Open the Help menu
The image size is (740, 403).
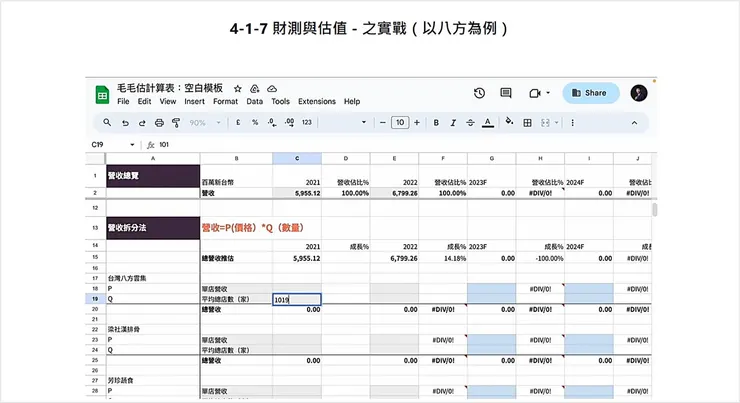tap(352, 101)
